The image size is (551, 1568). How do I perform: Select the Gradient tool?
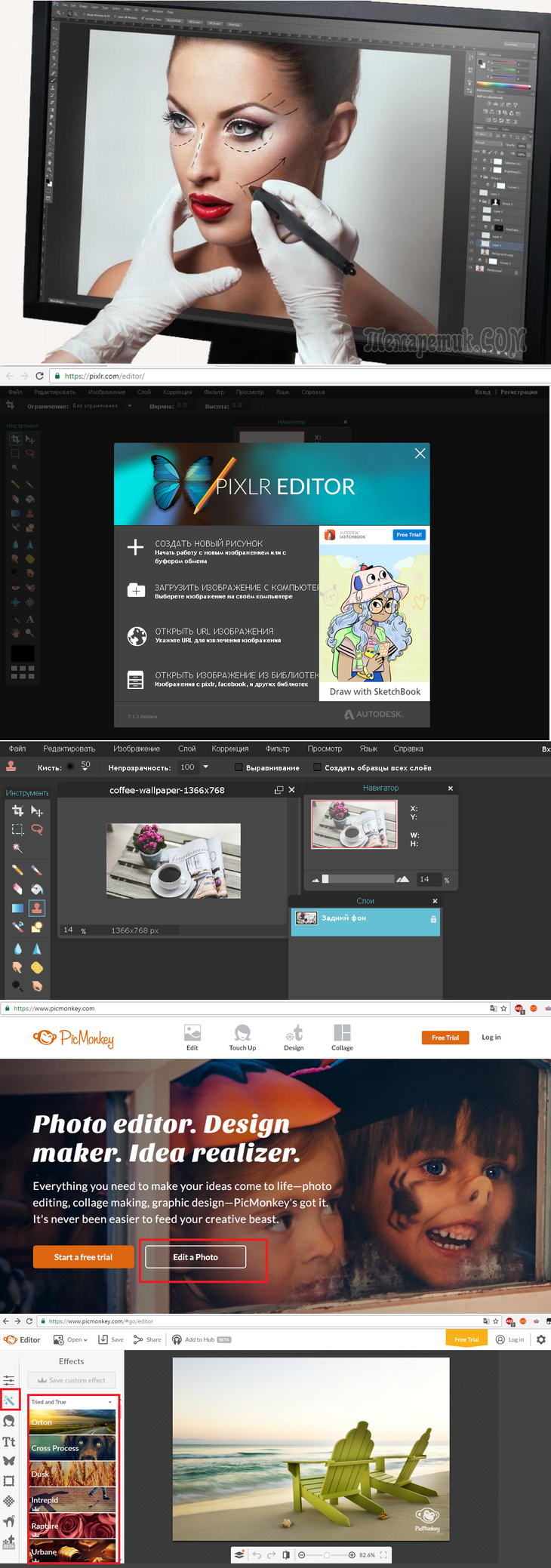(x=17, y=908)
